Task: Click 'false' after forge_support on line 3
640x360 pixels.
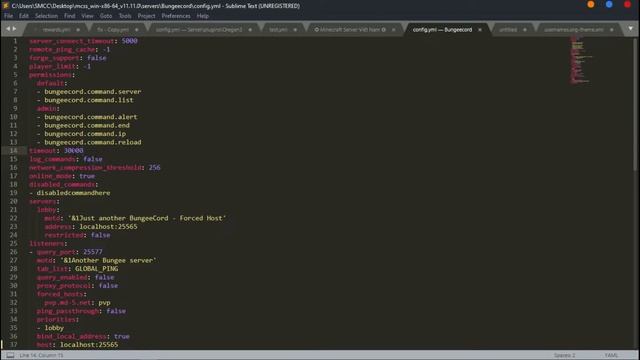Action: pos(97,58)
